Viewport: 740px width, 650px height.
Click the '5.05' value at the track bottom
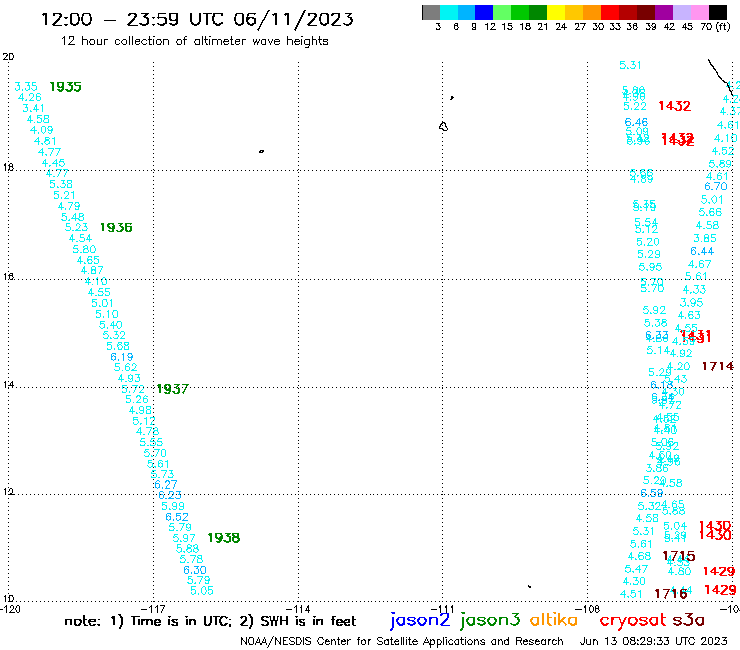202,591
